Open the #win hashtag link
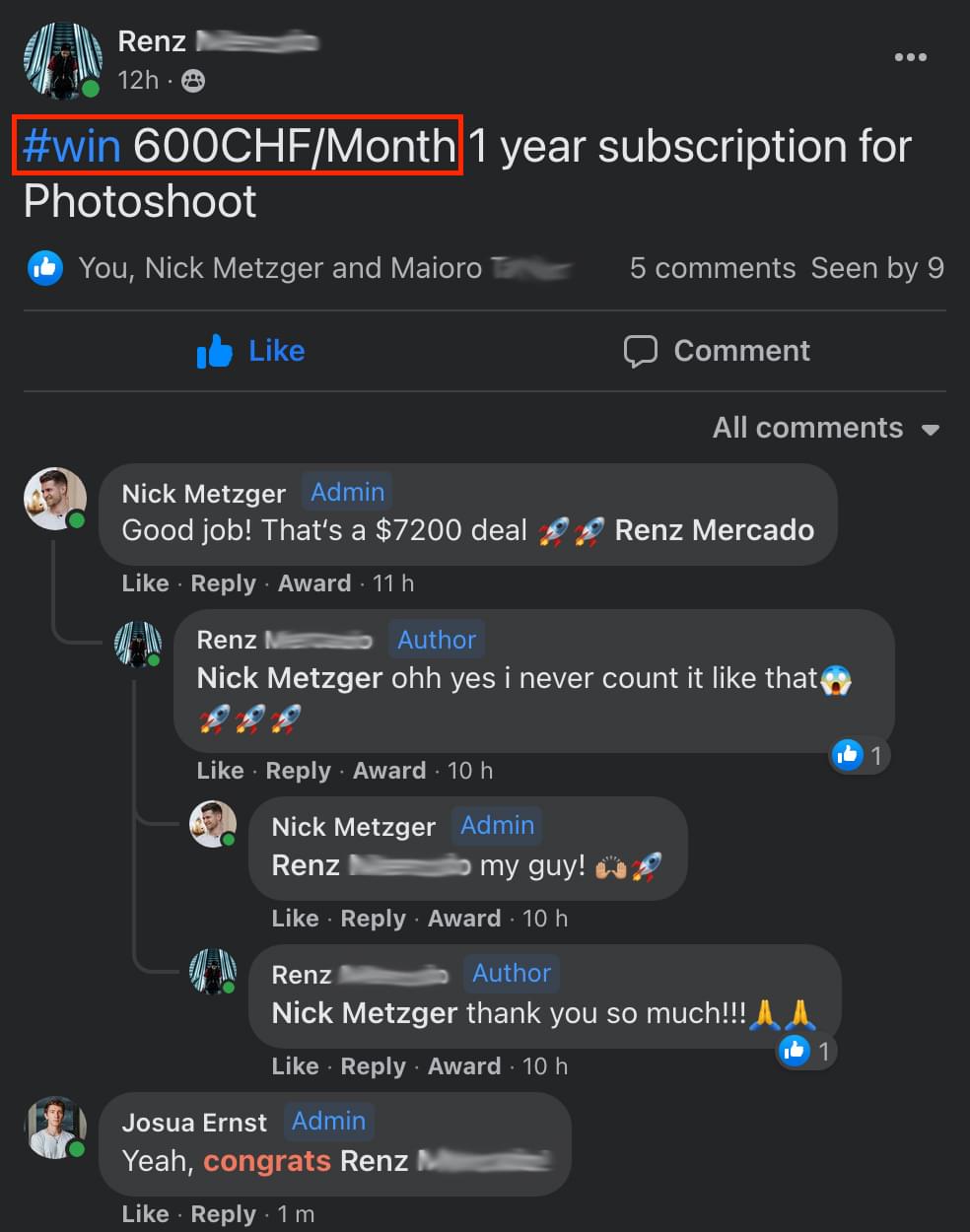The height and width of the screenshot is (1232, 970). [71, 146]
